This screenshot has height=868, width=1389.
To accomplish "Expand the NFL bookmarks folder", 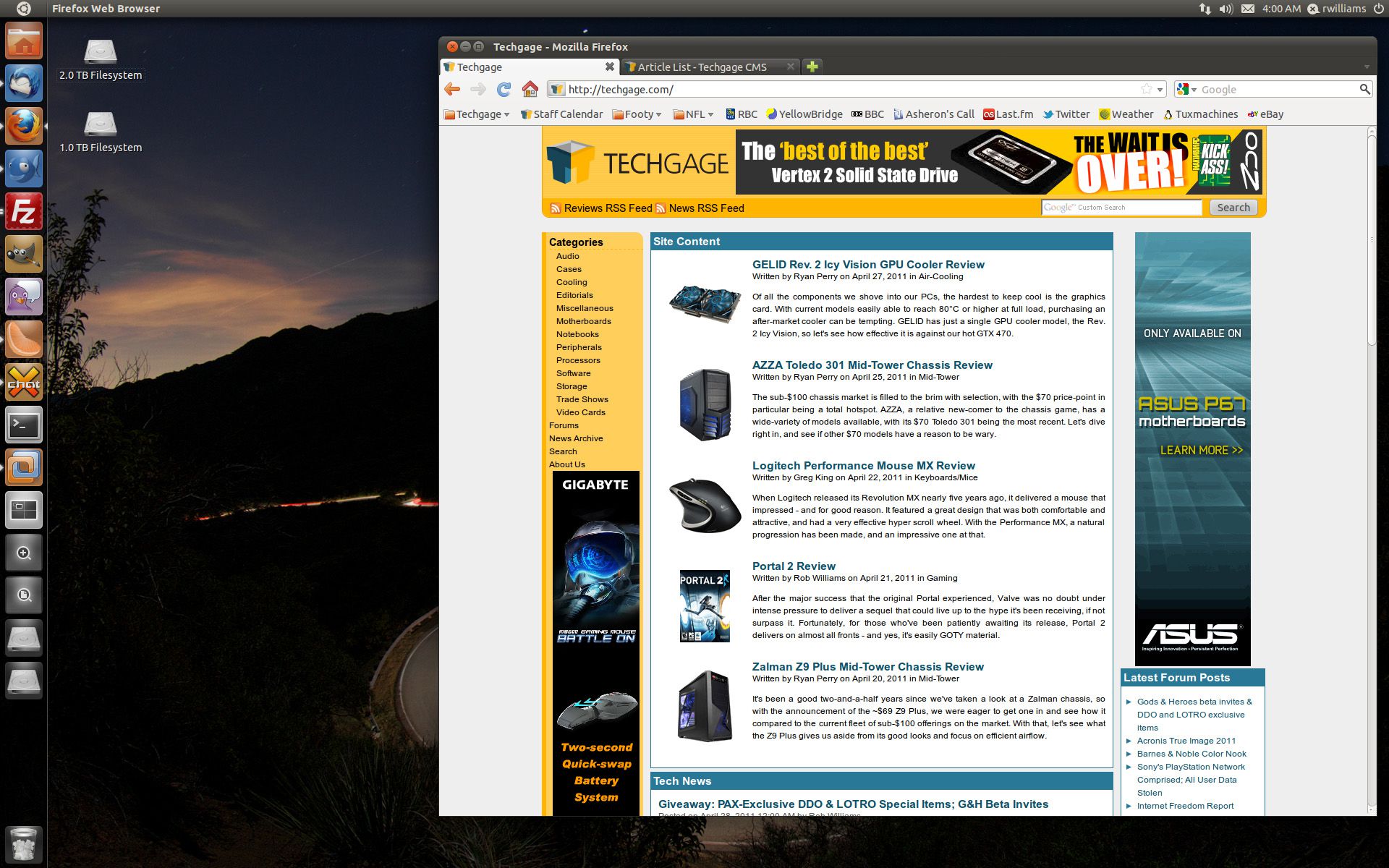I will [x=694, y=114].
